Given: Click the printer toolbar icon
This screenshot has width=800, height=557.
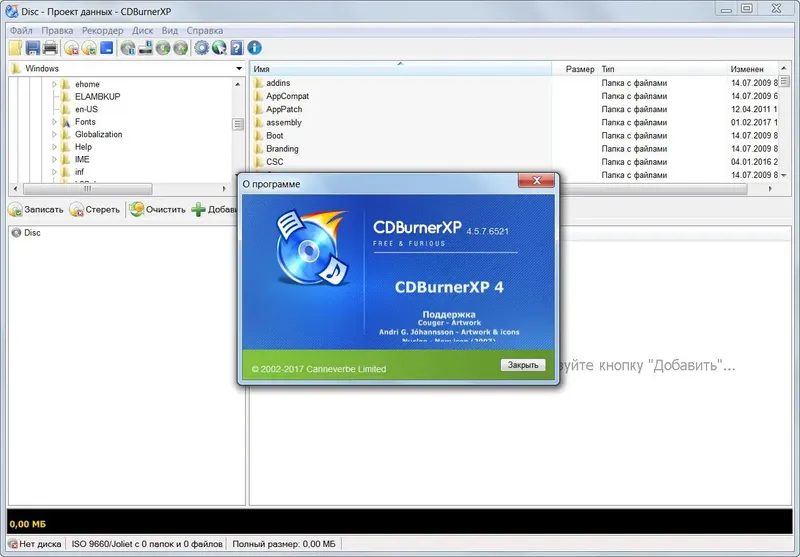Looking at the screenshot, I should tap(50, 48).
